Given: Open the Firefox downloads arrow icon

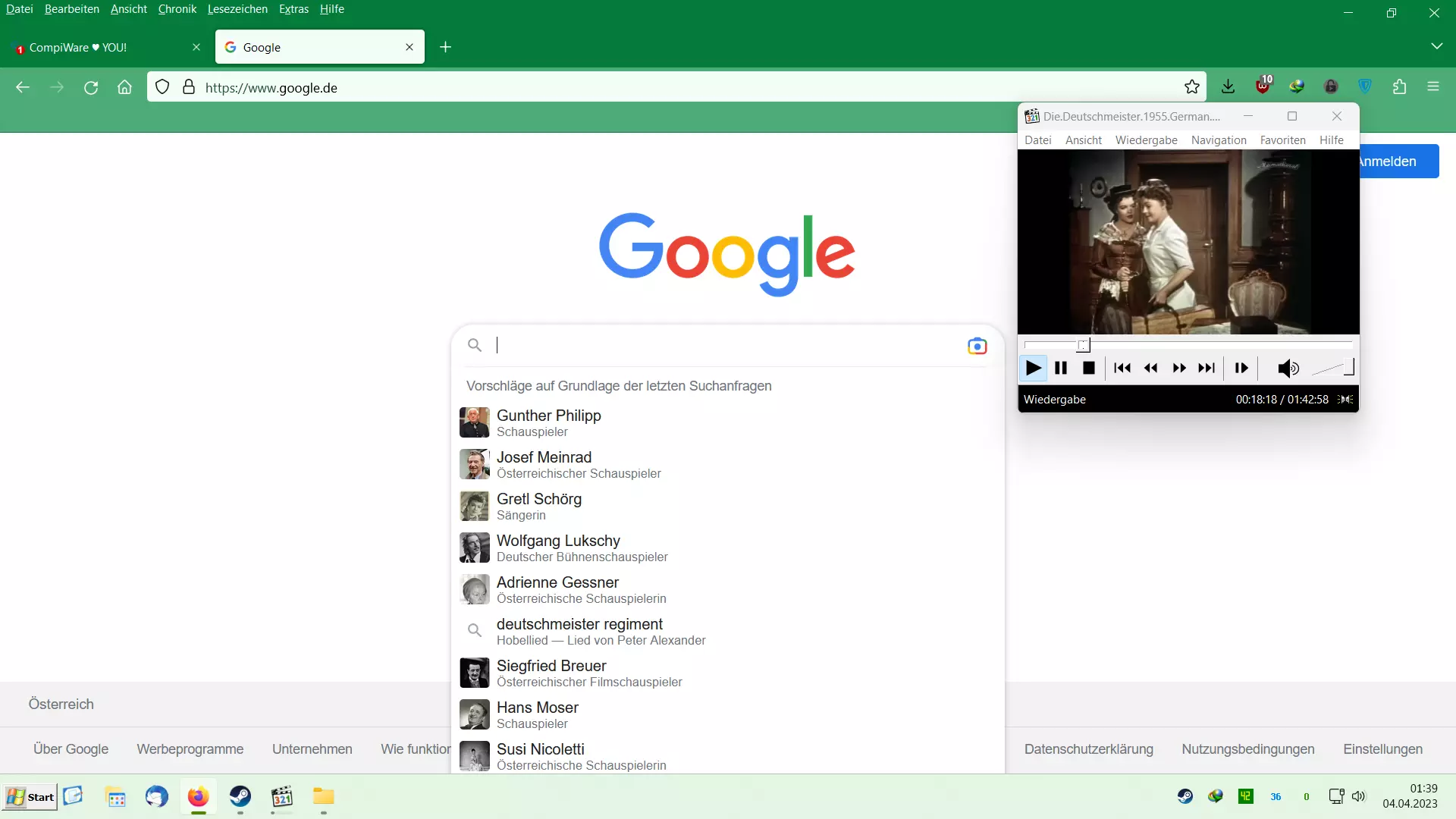Looking at the screenshot, I should [x=1228, y=87].
